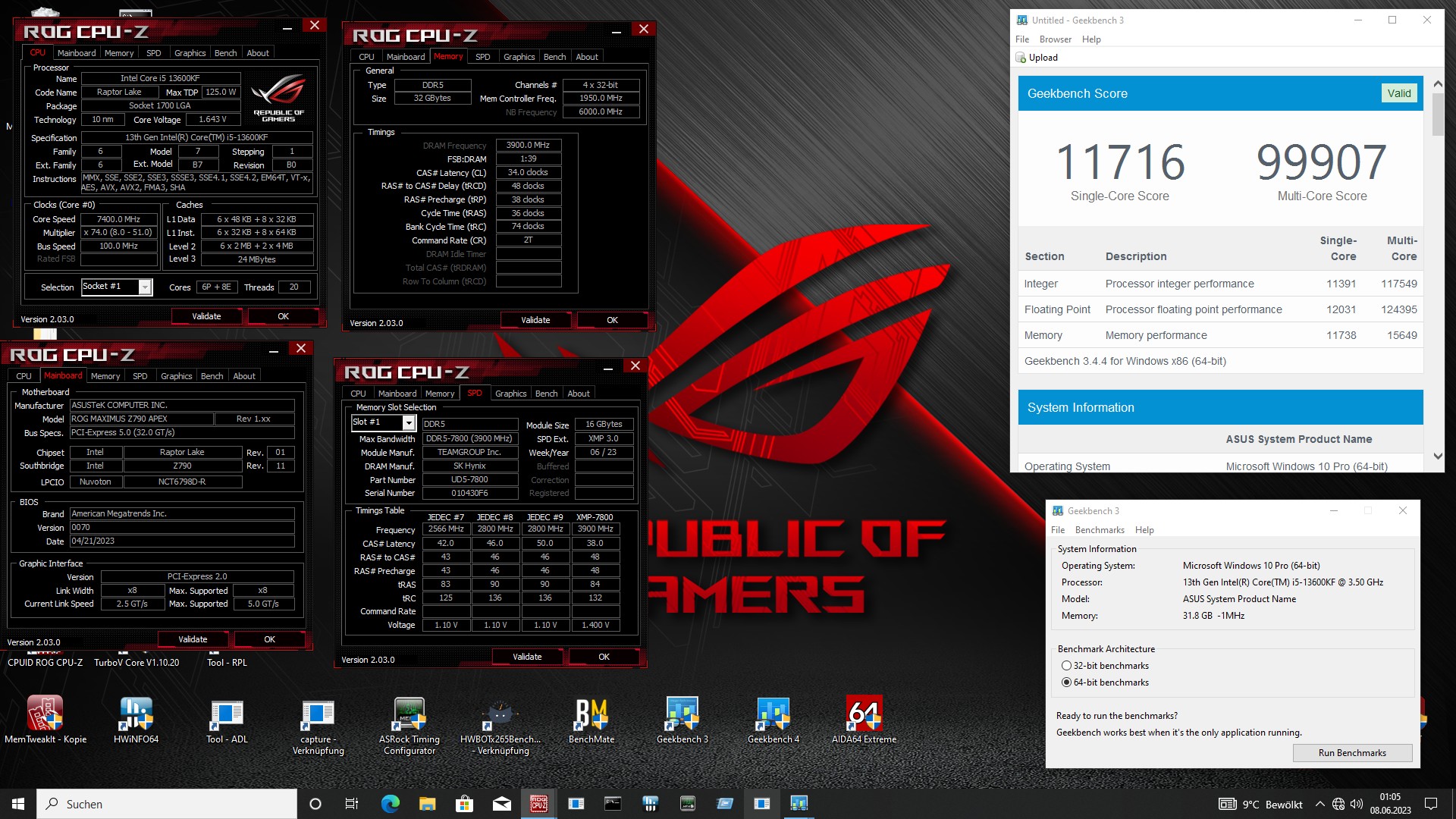Show hidden icons in the system tray

tap(1320, 804)
